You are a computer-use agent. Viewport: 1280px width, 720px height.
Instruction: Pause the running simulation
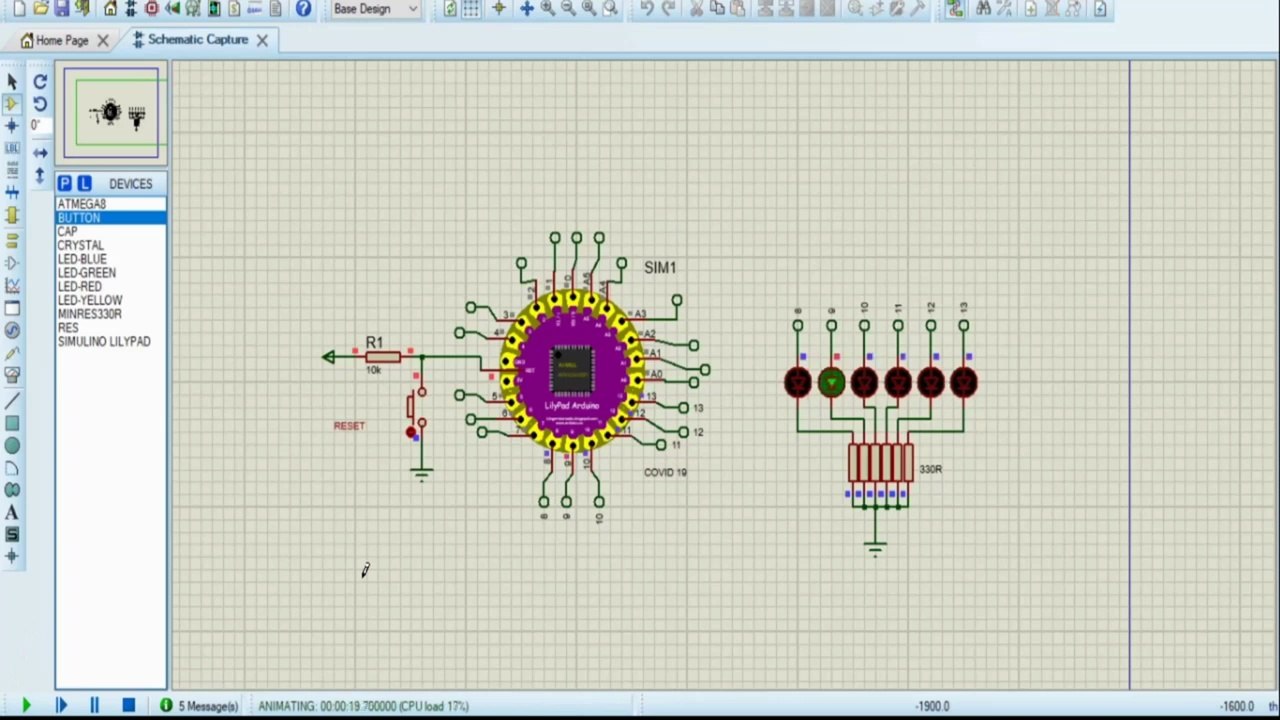click(x=94, y=706)
